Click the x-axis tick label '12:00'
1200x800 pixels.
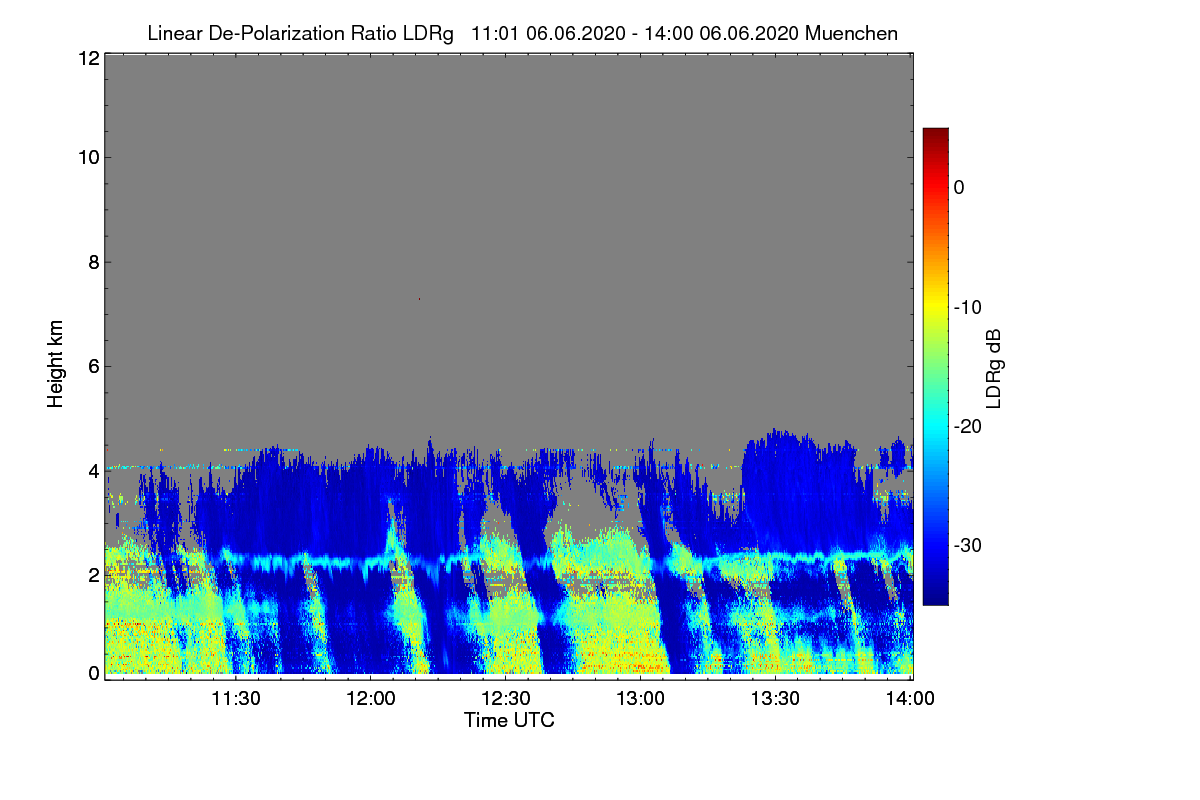[370, 699]
